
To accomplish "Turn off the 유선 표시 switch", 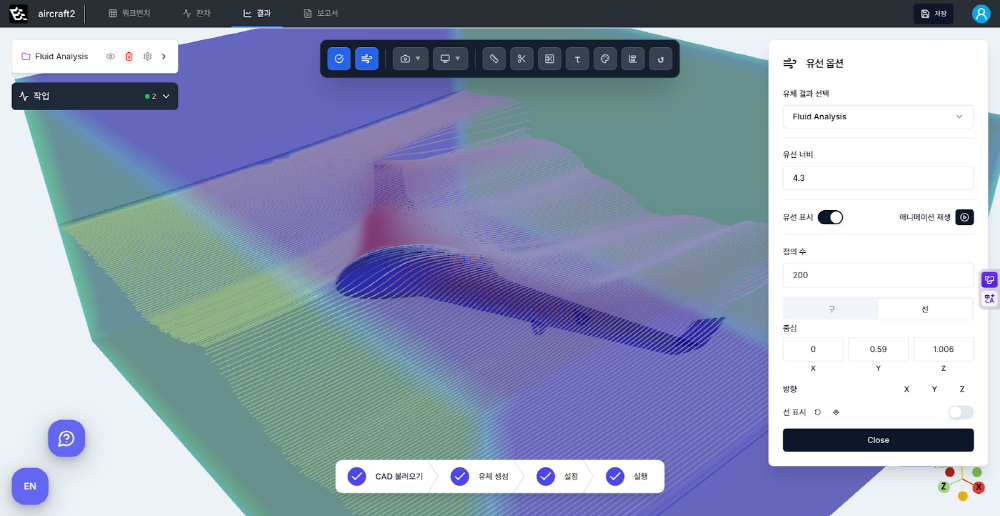I will point(830,217).
